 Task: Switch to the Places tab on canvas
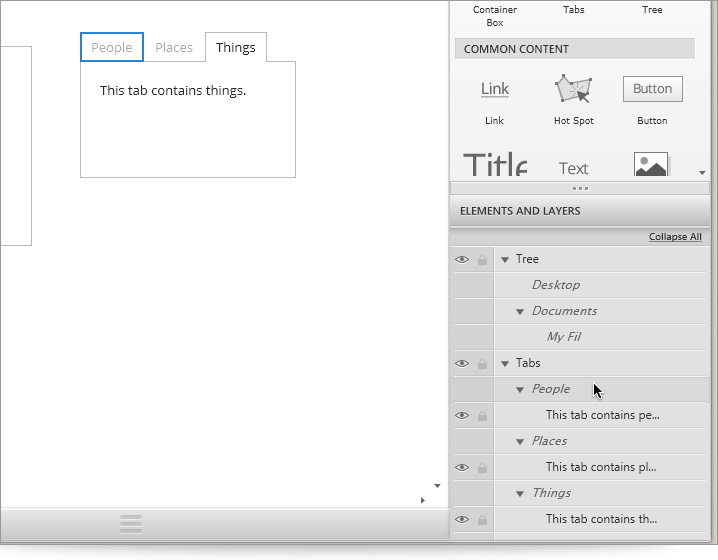point(174,47)
